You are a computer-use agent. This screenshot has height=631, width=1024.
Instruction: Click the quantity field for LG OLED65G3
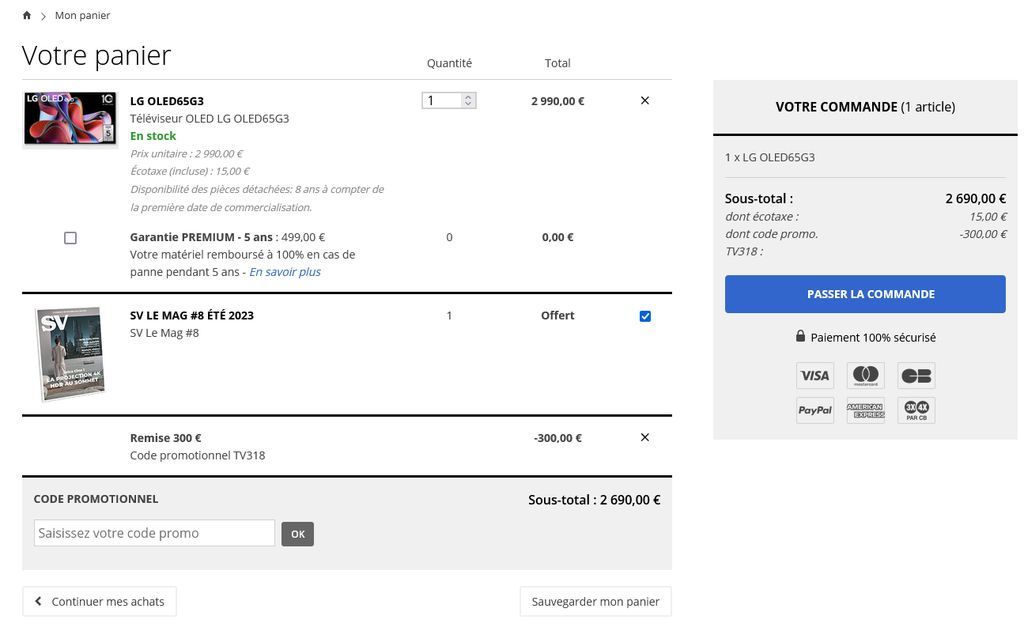point(442,101)
